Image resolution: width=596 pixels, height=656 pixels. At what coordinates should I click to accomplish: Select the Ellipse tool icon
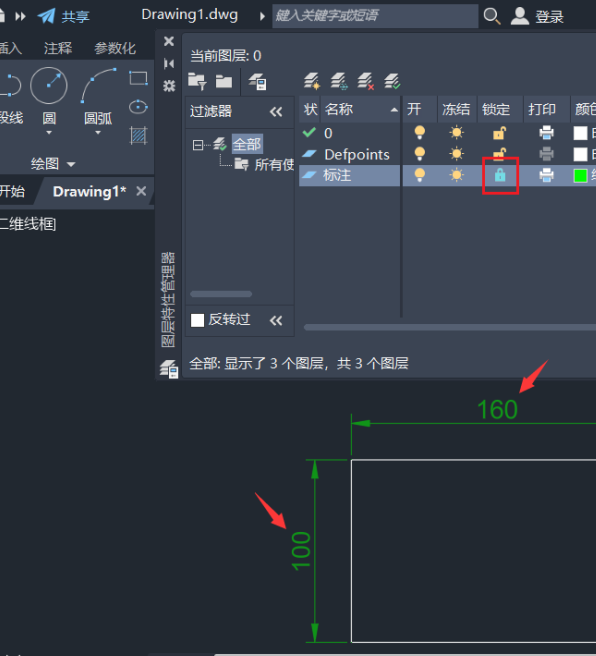coord(138,107)
